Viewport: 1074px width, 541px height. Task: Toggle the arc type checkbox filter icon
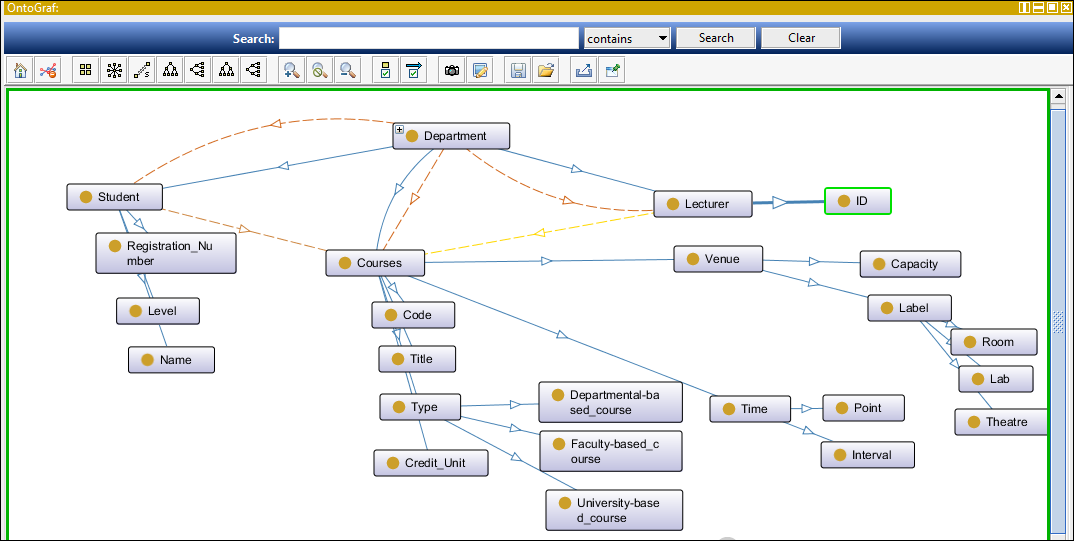click(x=413, y=70)
